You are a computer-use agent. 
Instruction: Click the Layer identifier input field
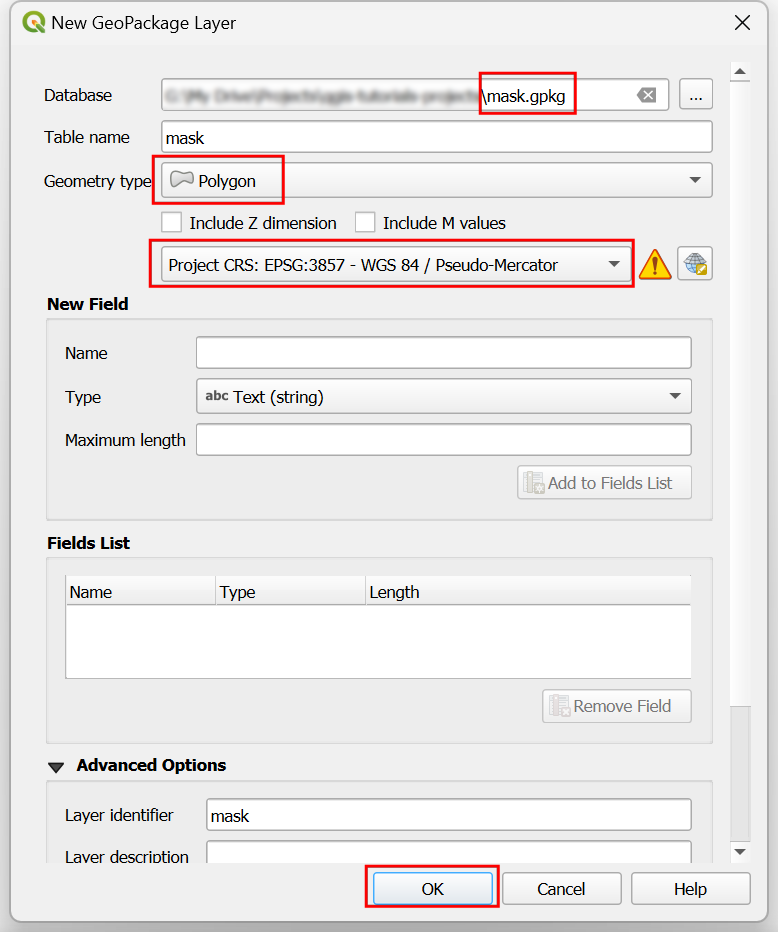pyautogui.click(x=448, y=815)
